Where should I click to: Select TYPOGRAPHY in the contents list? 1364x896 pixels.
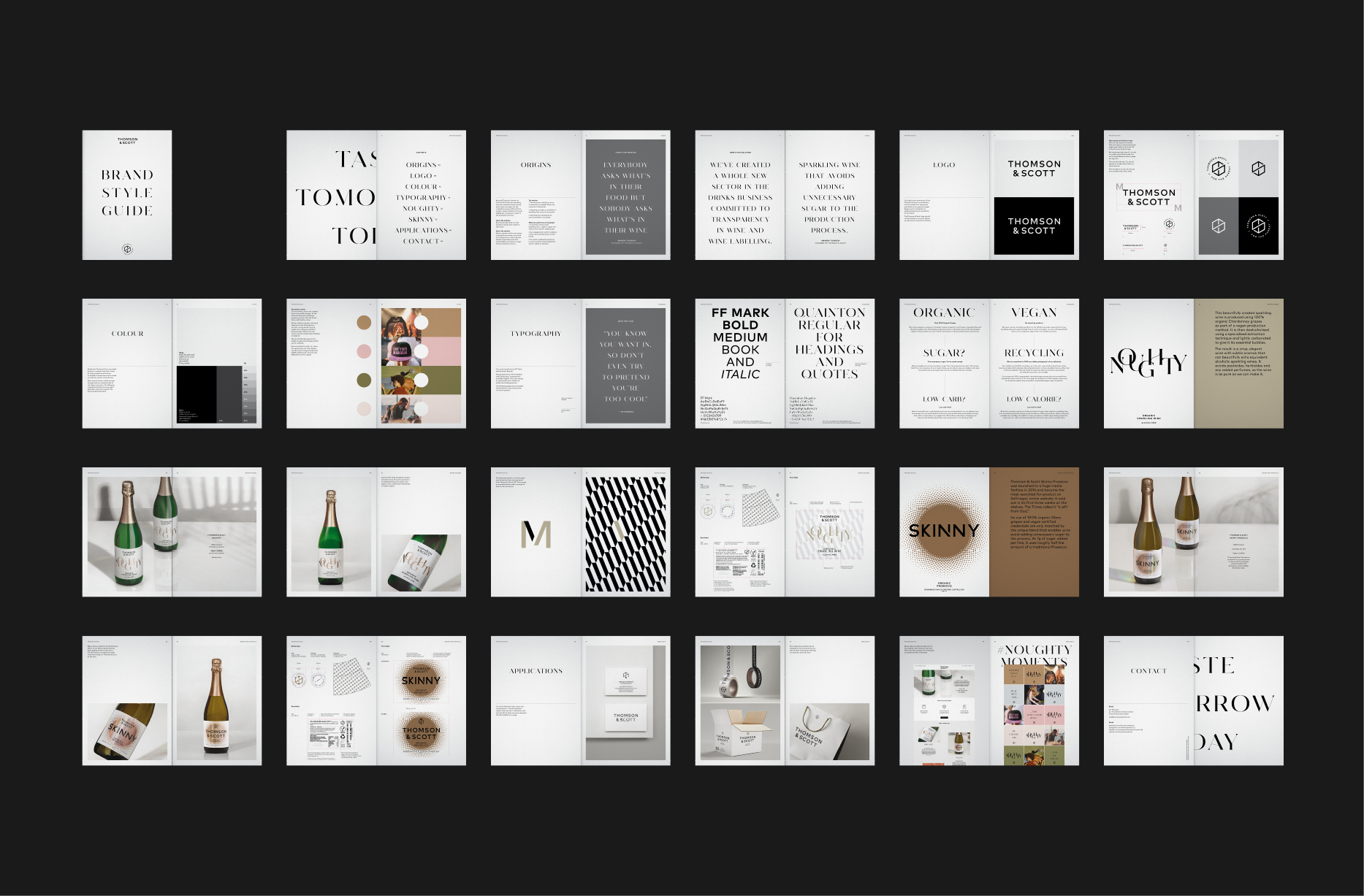(422, 198)
